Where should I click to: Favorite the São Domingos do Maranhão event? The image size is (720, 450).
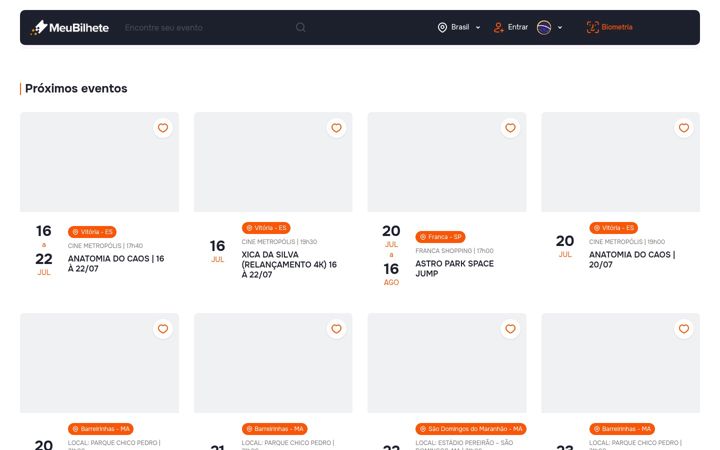click(510, 329)
